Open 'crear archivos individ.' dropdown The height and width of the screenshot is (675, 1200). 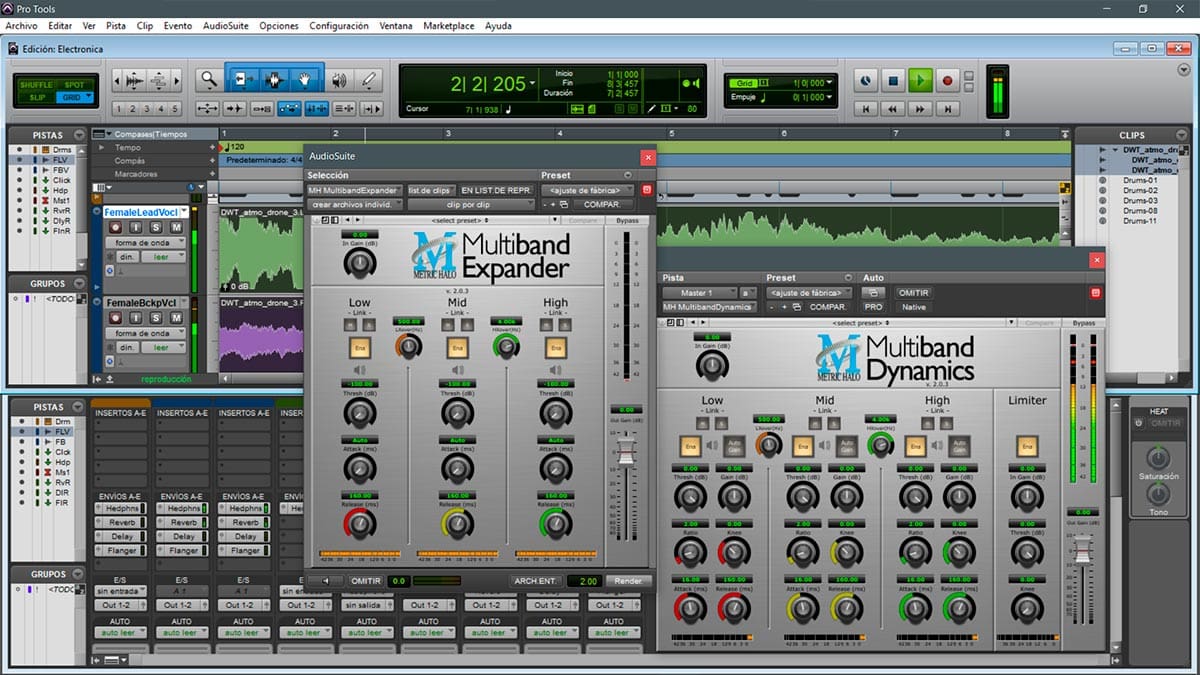[x=355, y=204]
